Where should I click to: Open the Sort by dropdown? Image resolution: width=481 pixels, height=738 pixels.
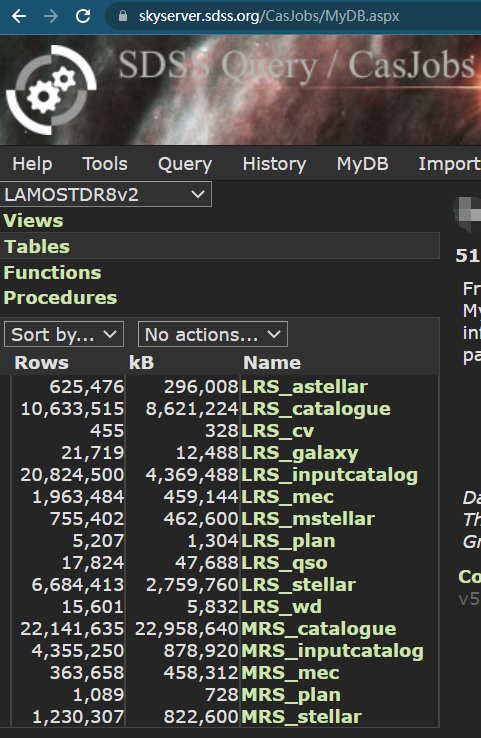[x=64, y=334]
